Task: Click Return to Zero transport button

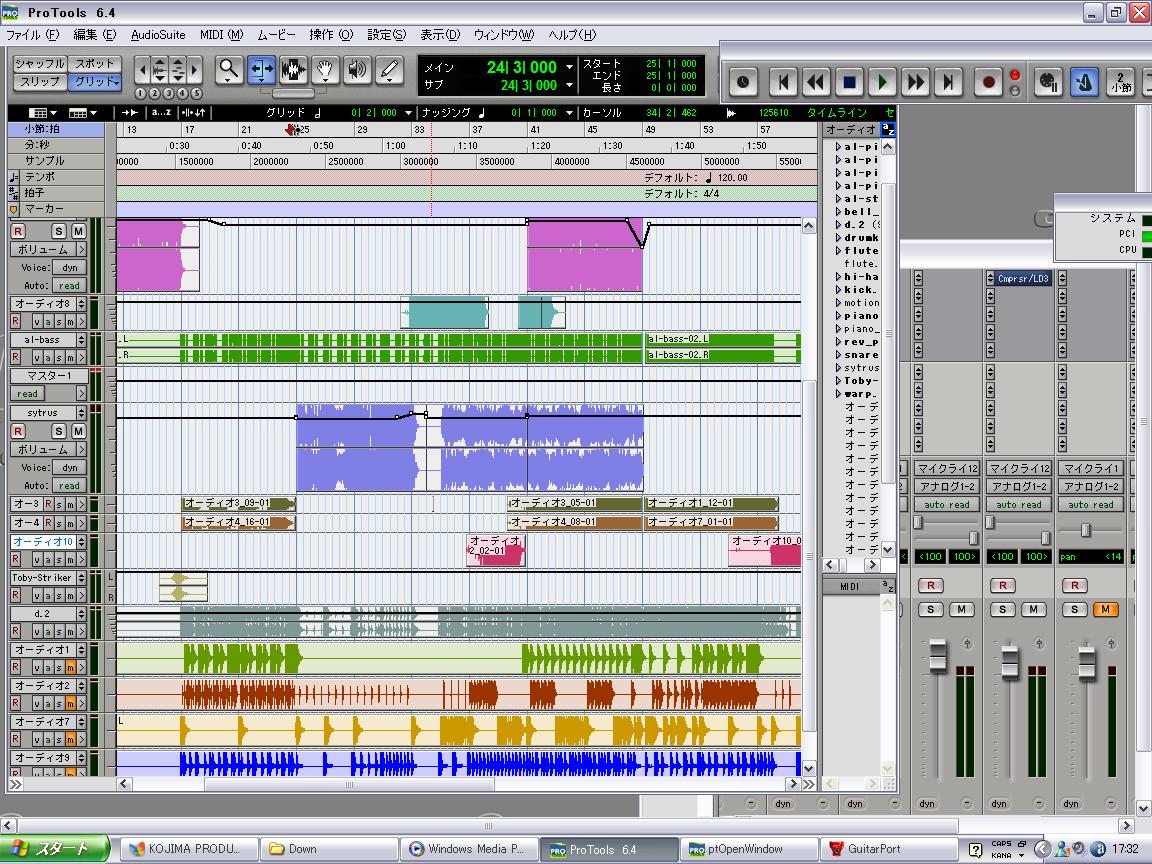Action: pos(783,82)
